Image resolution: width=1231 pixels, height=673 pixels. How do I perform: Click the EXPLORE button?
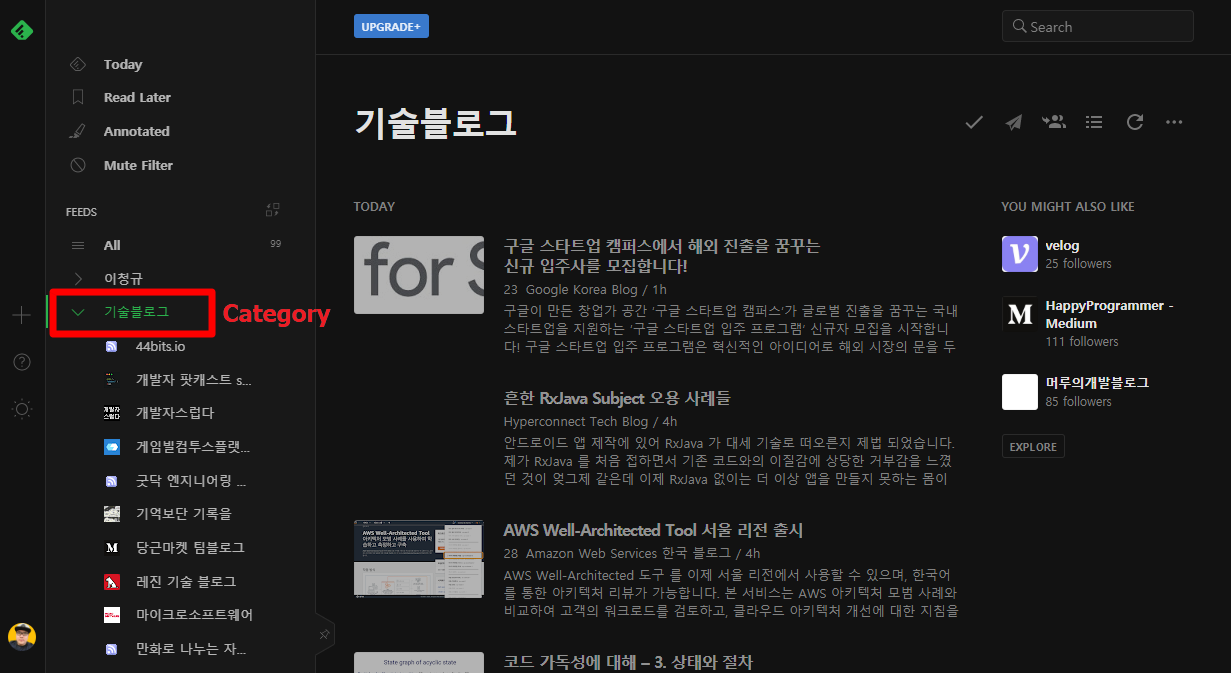pos(1033,446)
